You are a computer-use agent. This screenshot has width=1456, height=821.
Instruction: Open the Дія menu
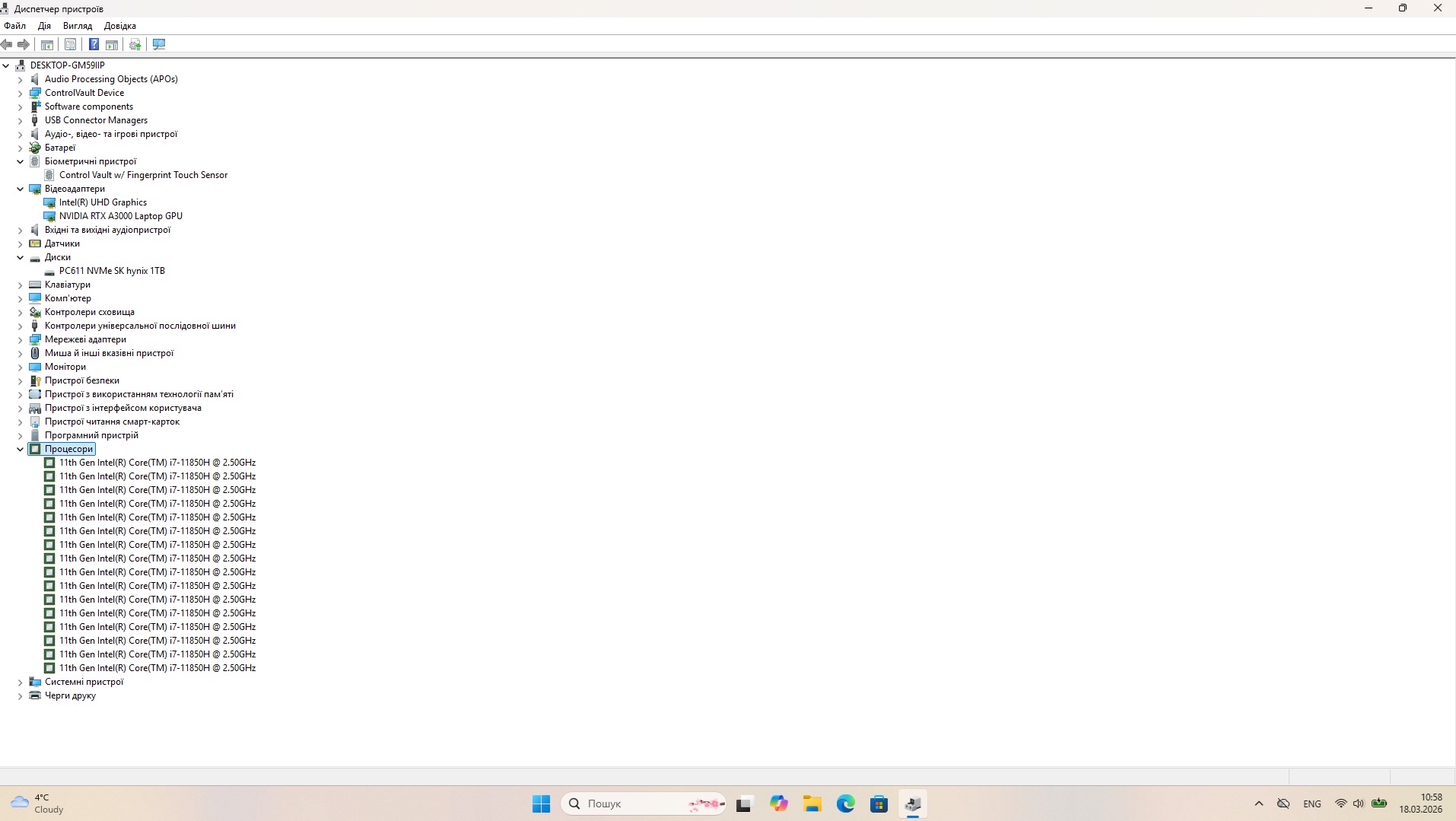(x=44, y=26)
